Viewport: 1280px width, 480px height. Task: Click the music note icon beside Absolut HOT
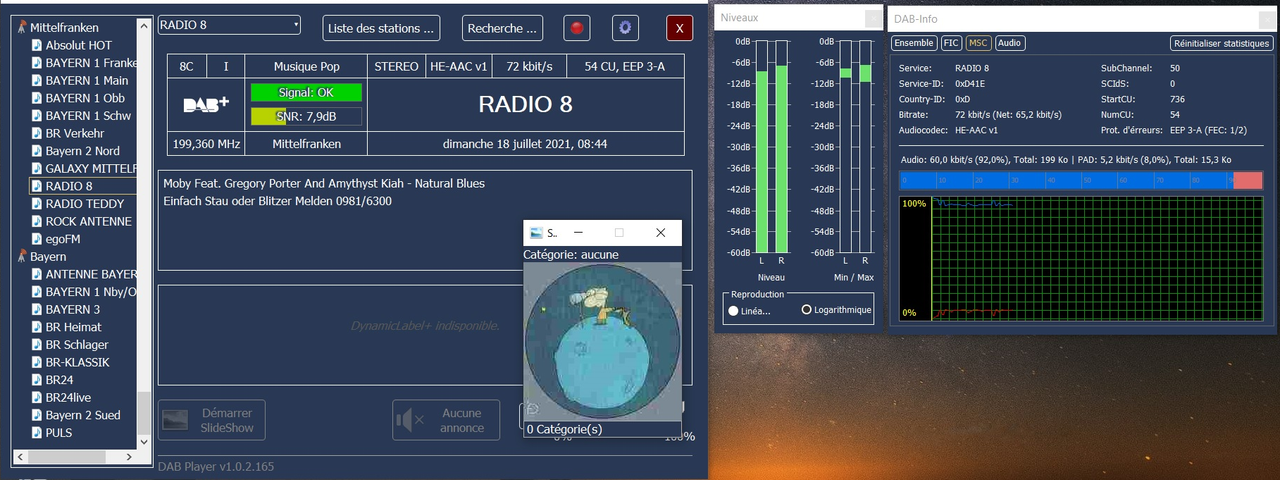(x=36, y=45)
